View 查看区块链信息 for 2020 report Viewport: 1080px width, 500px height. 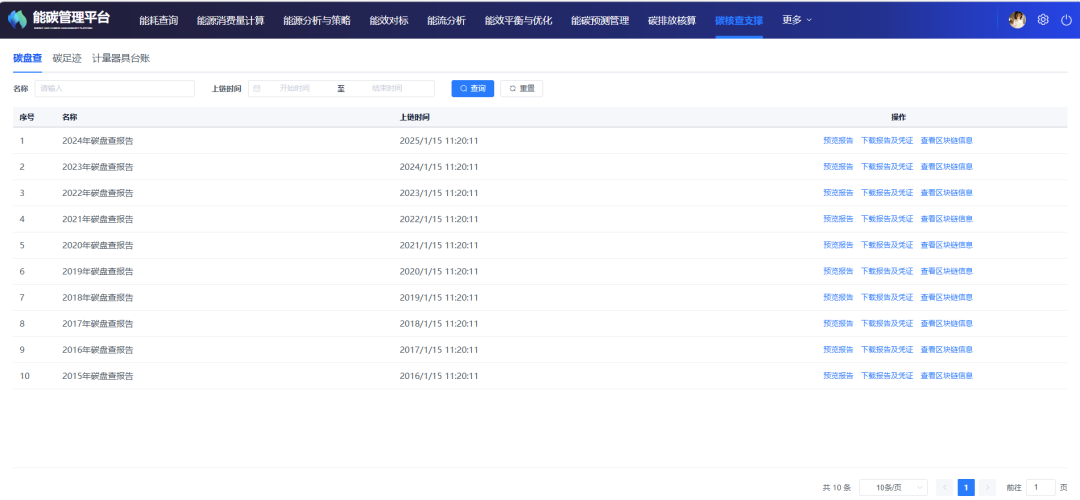tap(947, 245)
